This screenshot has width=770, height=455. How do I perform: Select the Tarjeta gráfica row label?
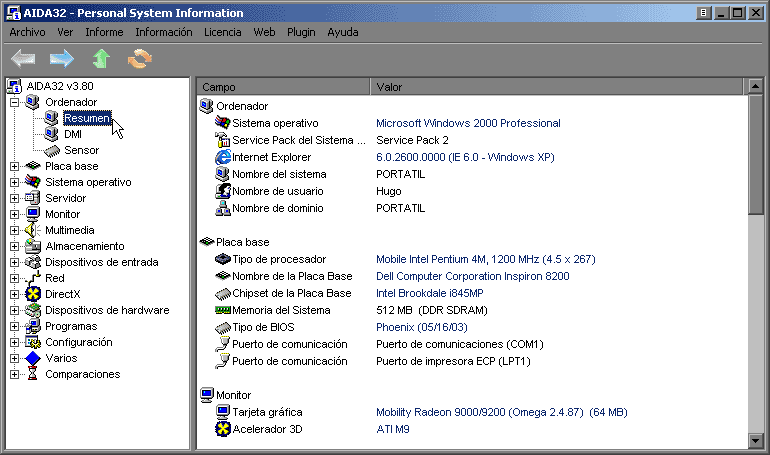pos(267,412)
